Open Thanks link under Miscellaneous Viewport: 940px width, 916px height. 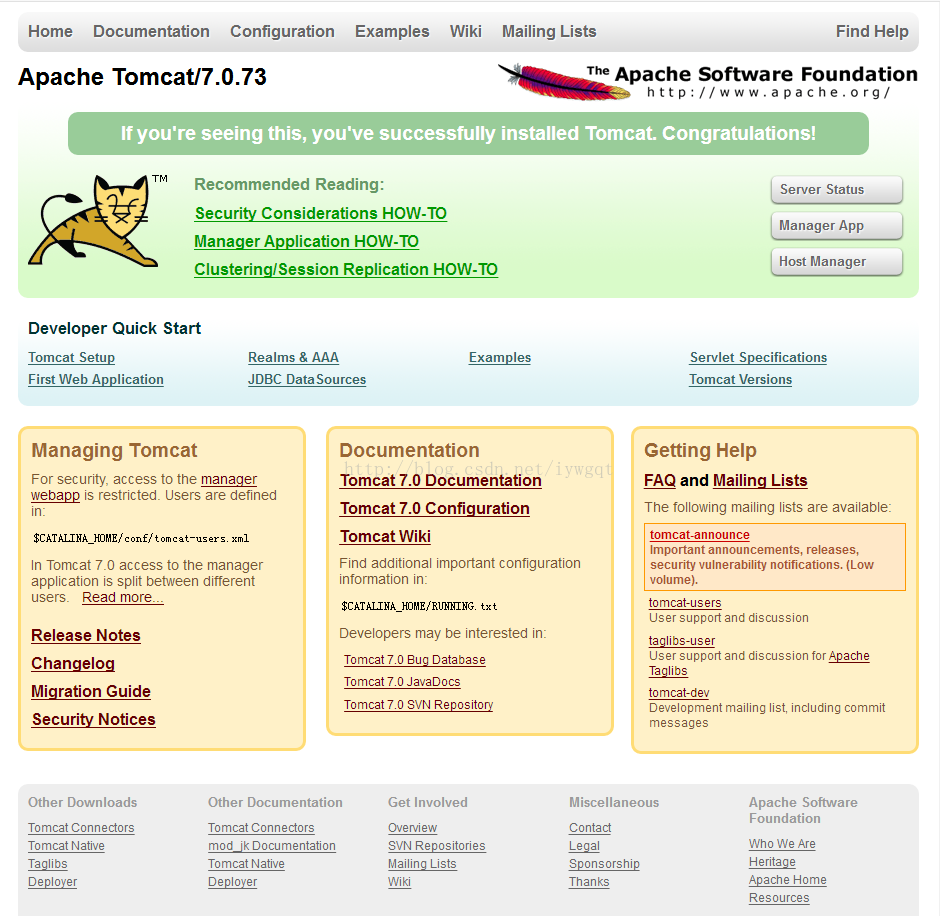tap(589, 882)
